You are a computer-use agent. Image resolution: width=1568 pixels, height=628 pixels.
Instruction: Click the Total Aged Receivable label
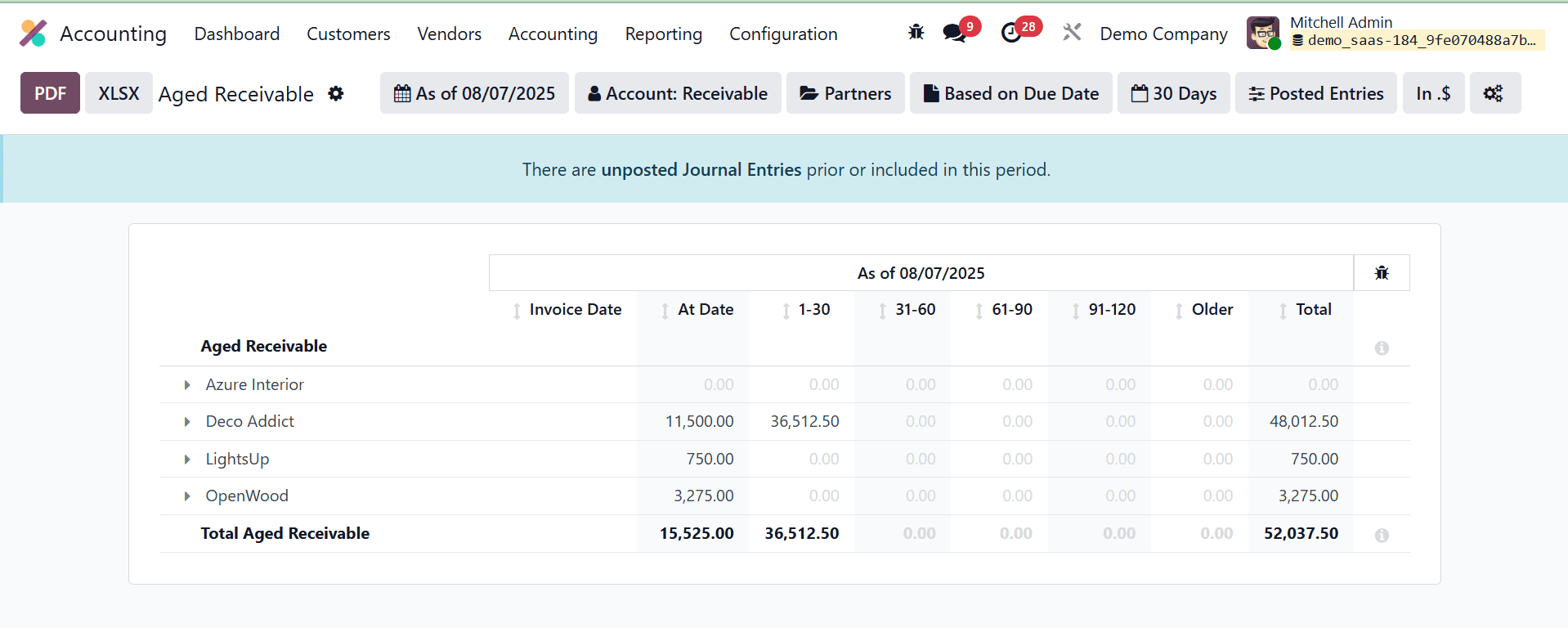pyautogui.click(x=285, y=534)
